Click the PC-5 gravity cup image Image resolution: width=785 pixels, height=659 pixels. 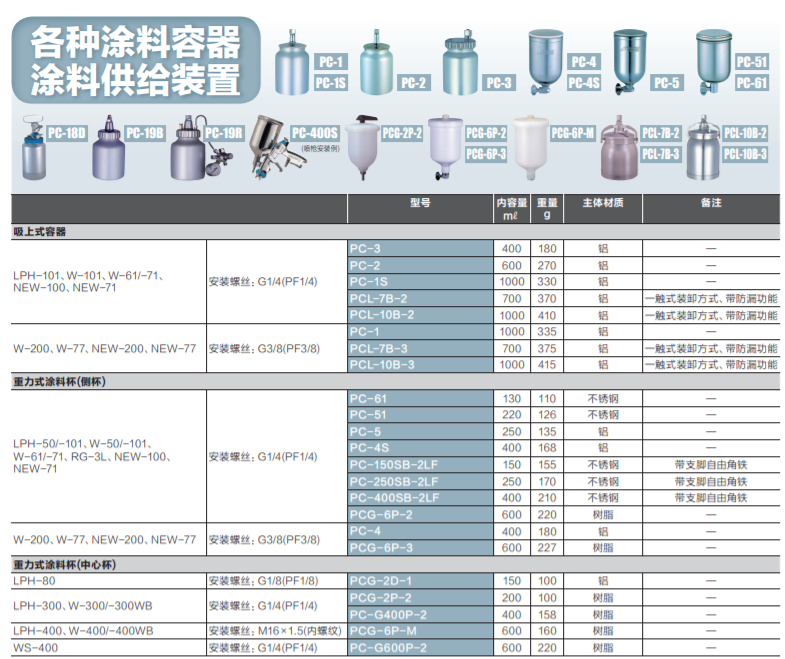tap(630, 62)
